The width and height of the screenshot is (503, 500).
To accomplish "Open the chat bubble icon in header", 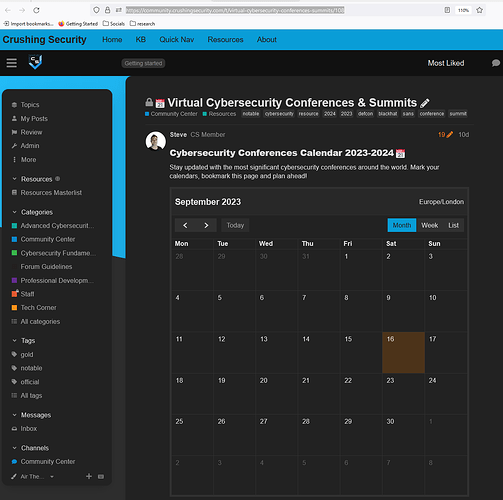I will [x=496, y=63].
